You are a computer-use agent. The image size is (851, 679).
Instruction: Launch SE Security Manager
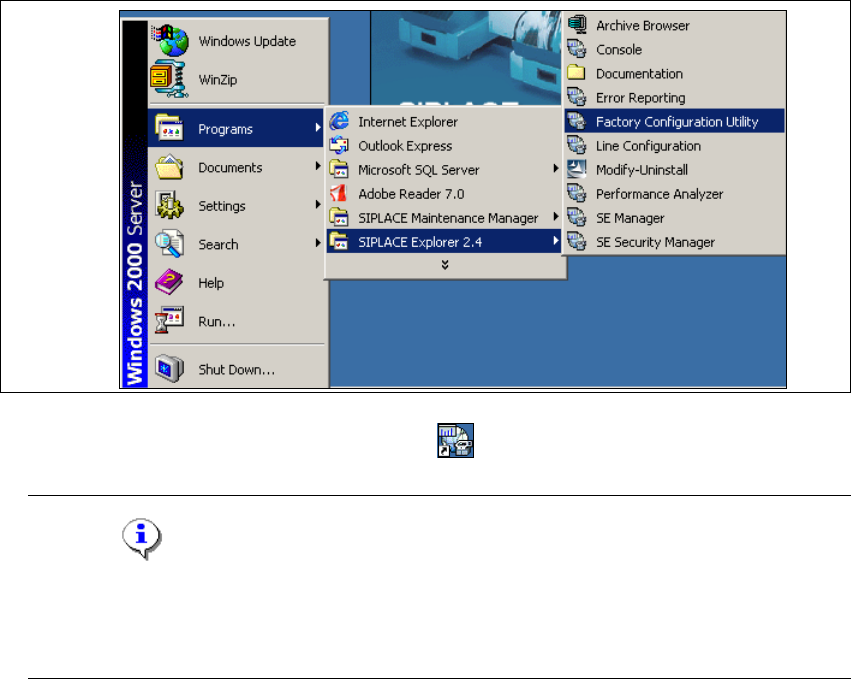675,241
